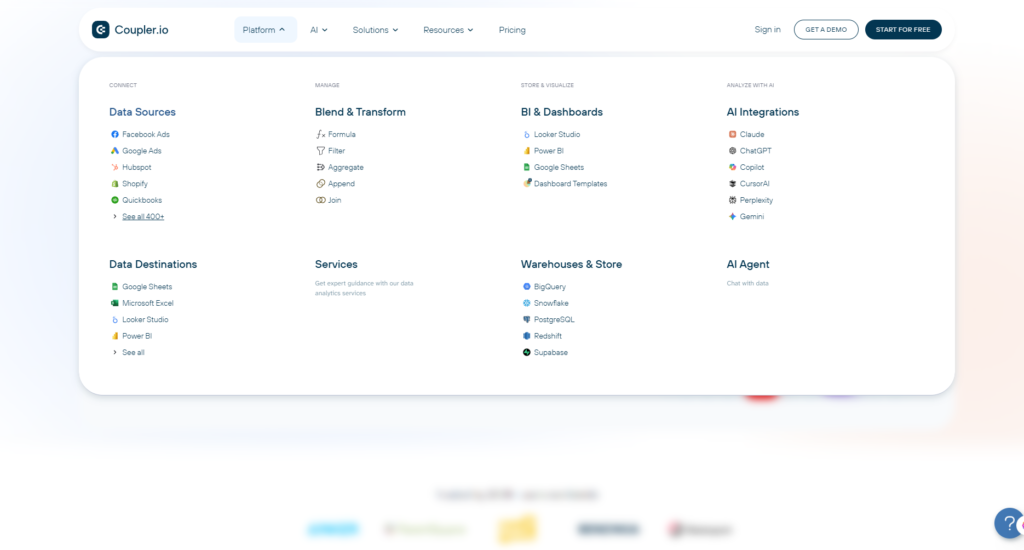Click the Google Ads icon under Data Sources

[x=115, y=150]
